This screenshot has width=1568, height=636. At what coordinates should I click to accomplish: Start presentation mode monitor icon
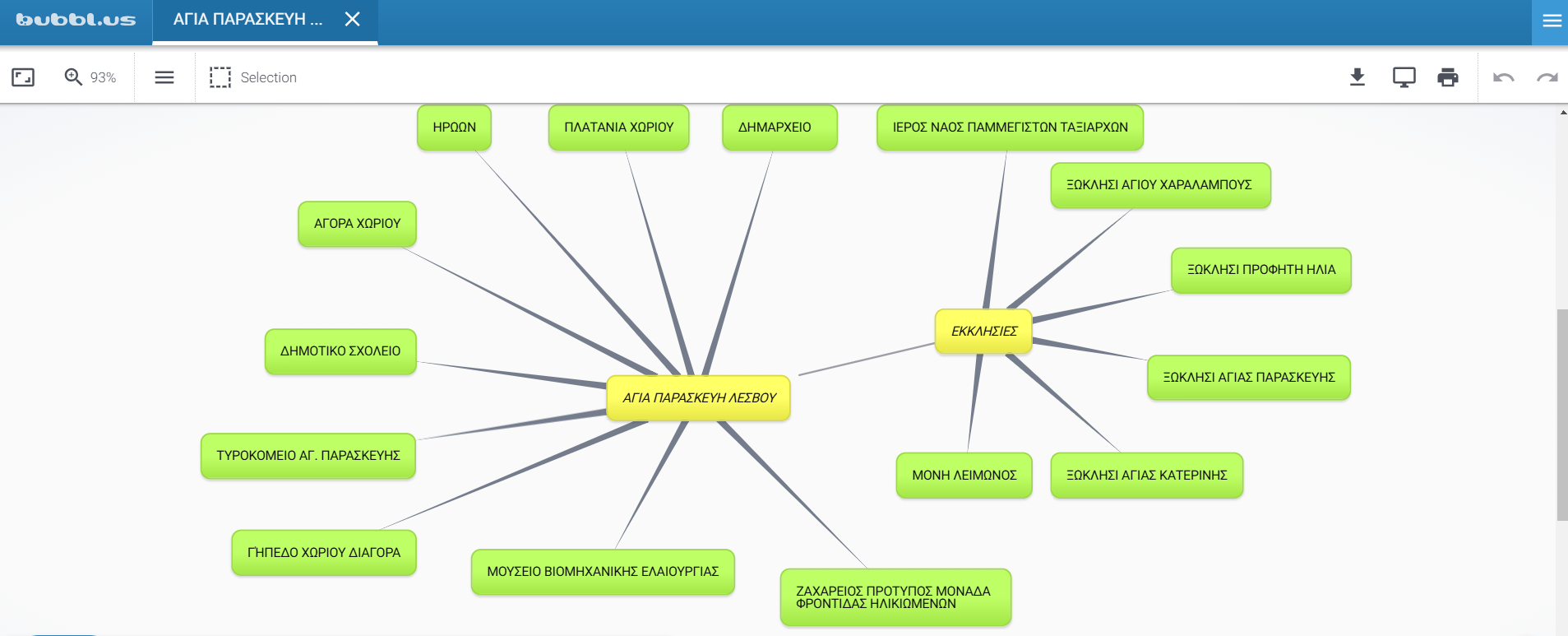point(1404,77)
